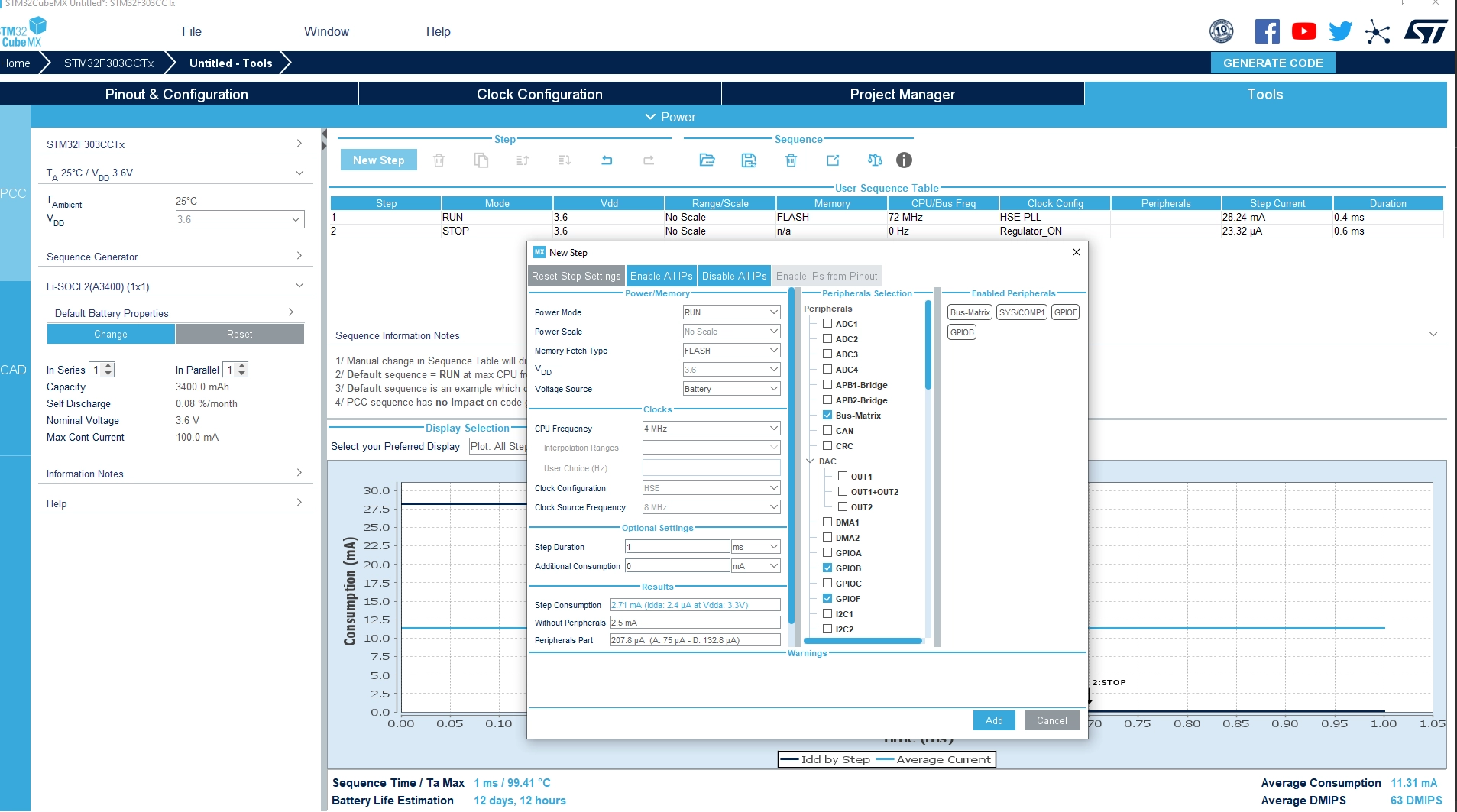
Task: Uncheck the Bus-Matrix checkbox
Action: (x=827, y=415)
